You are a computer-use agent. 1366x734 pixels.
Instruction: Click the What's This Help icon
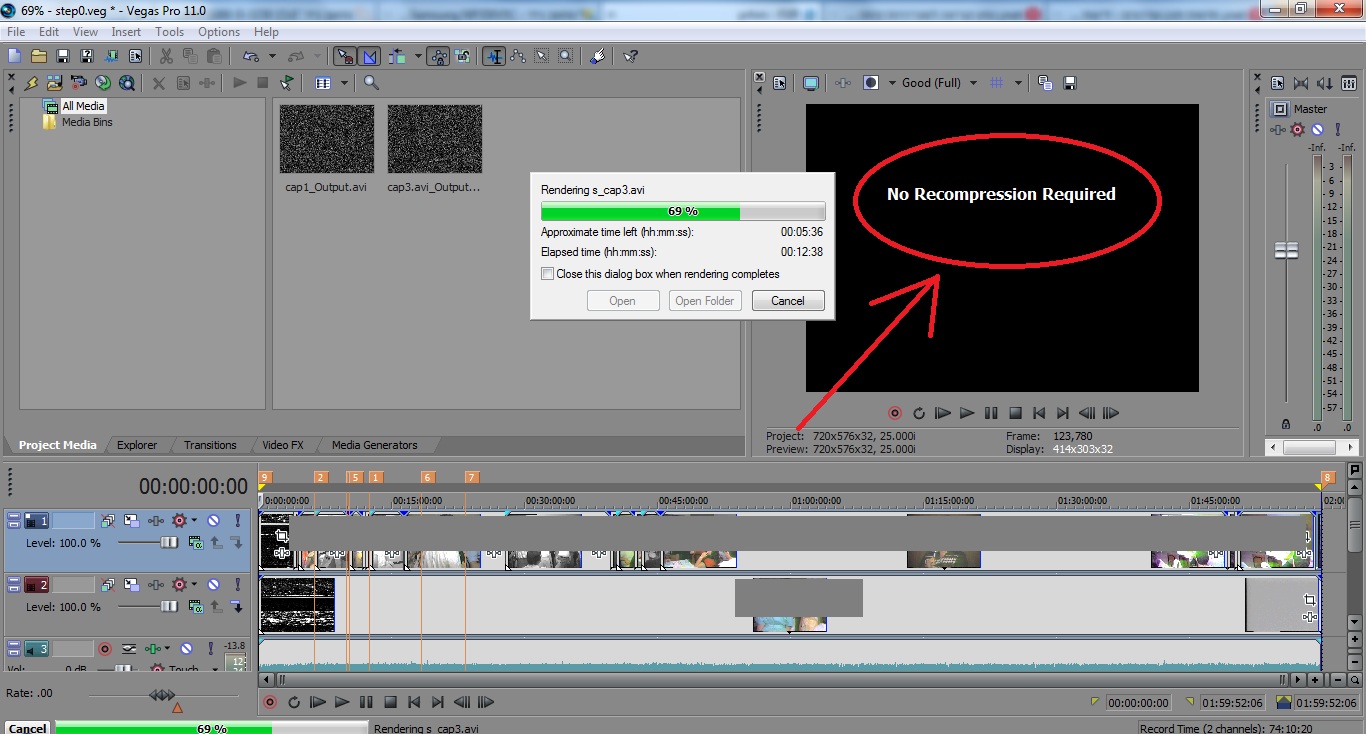coord(630,56)
